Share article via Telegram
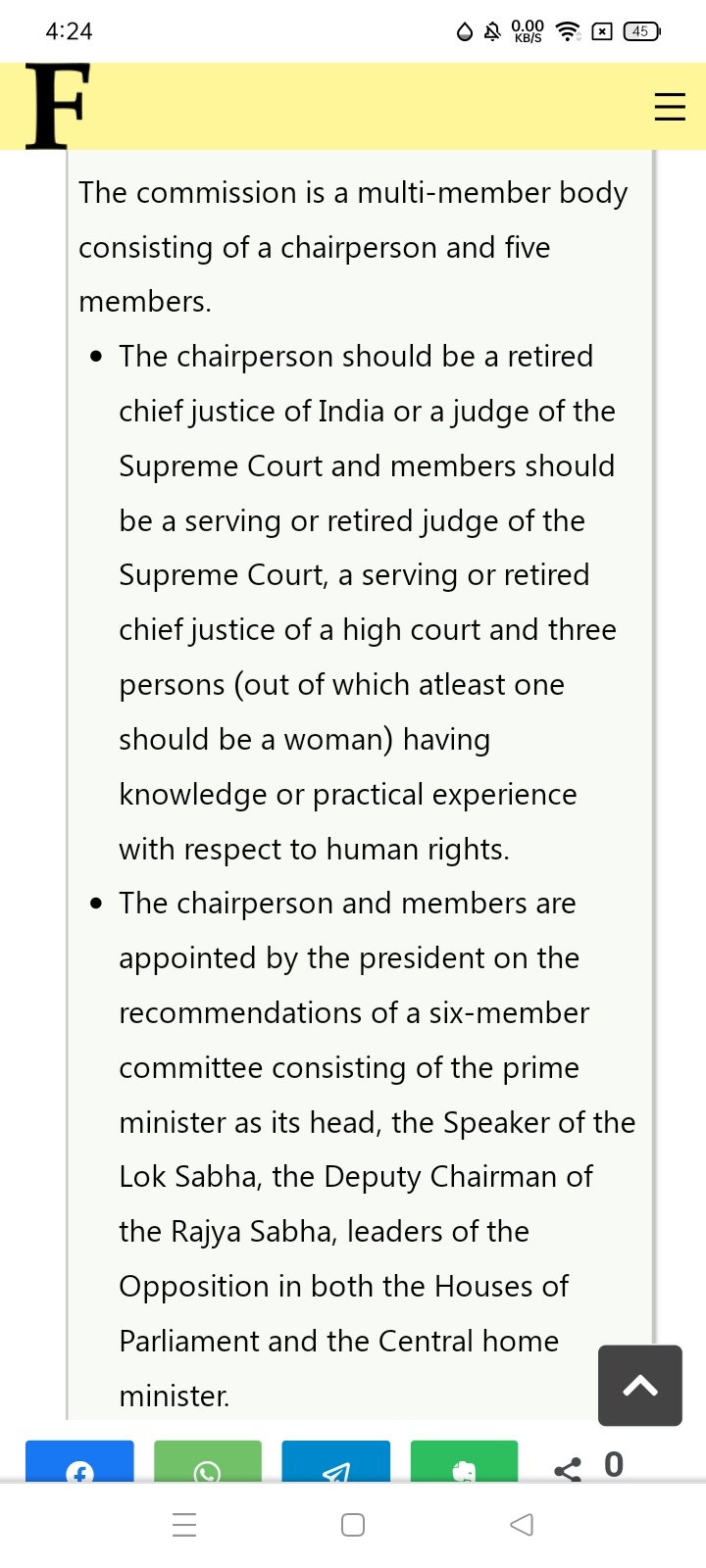 pyautogui.click(x=335, y=1463)
